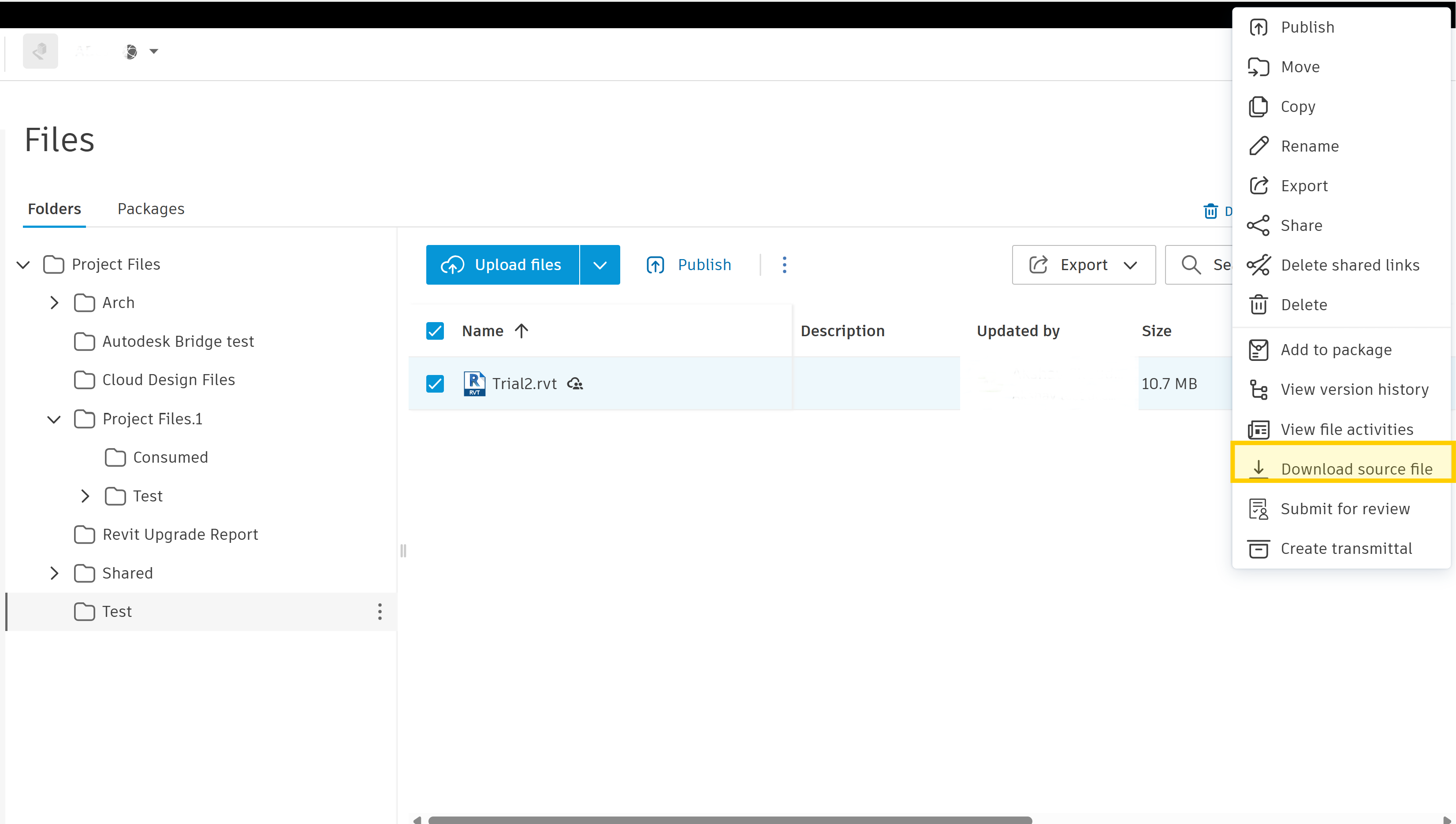
Task: Click Add to package menu entry
Action: click(1341, 350)
